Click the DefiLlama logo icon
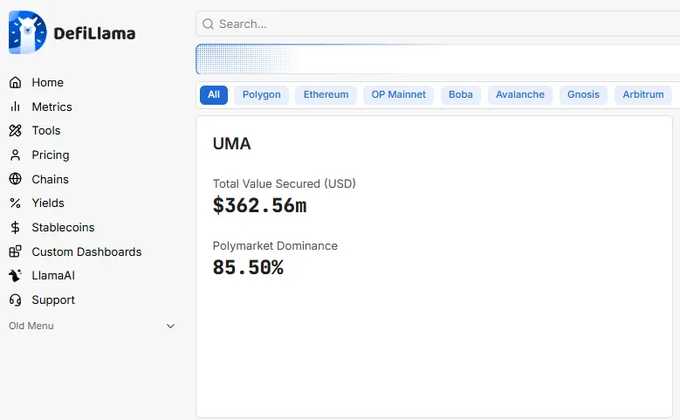The height and width of the screenshot is (420, 680). click(x=27, y=32)
